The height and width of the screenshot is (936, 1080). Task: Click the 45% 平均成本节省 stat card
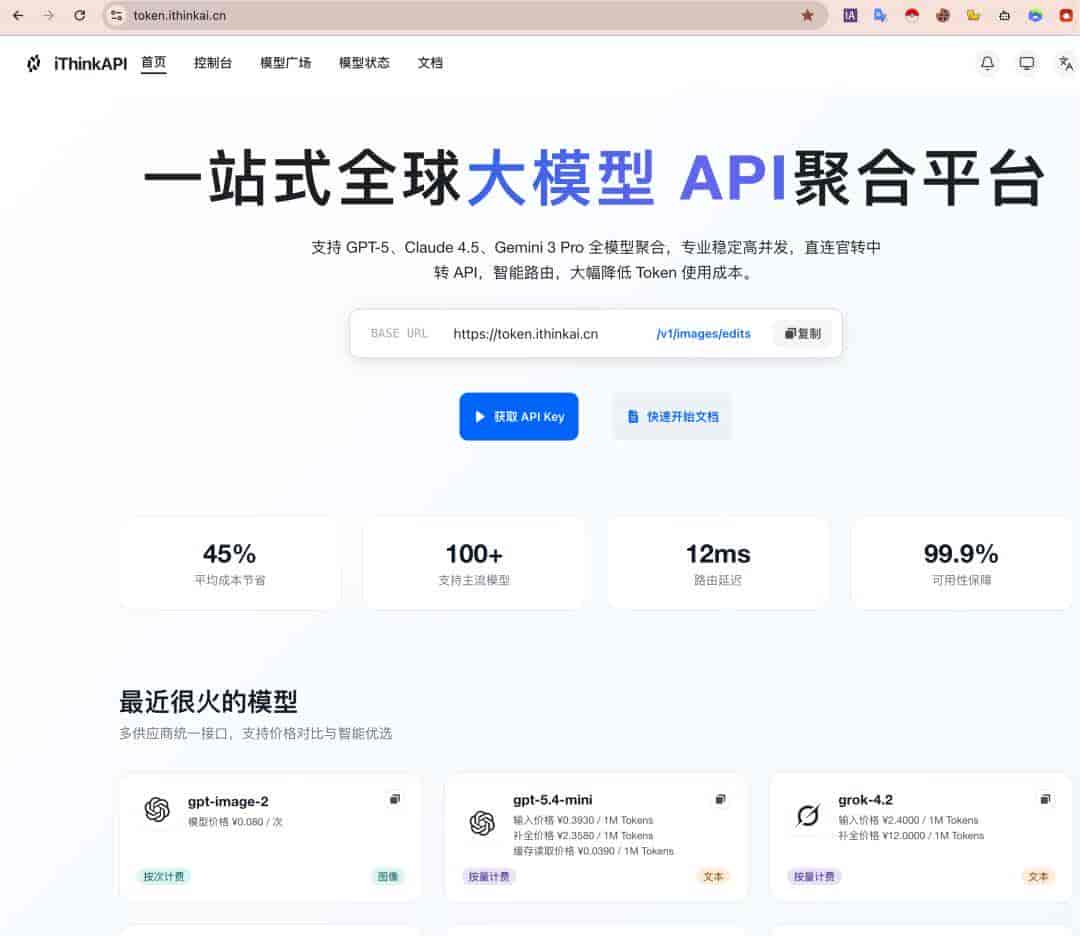229,564
